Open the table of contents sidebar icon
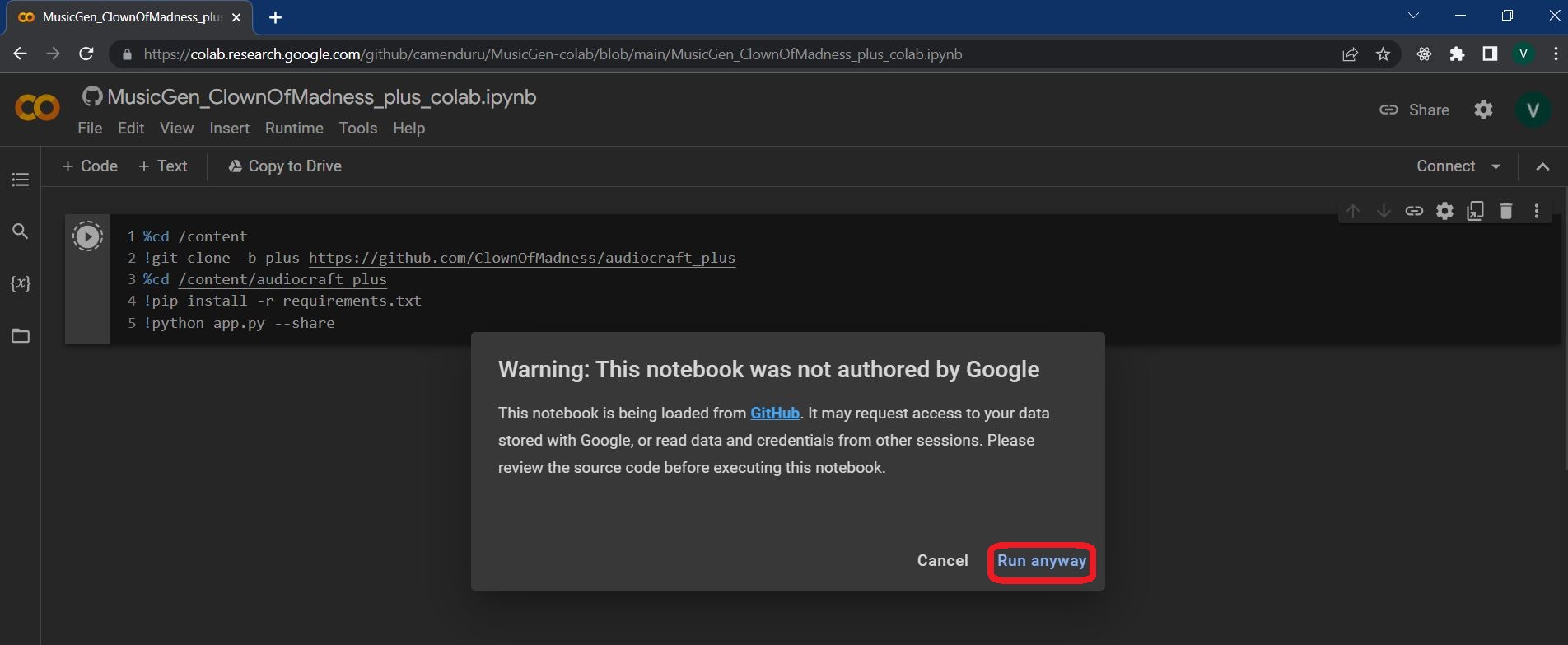 pyautogui.click(x=21, y=180)
